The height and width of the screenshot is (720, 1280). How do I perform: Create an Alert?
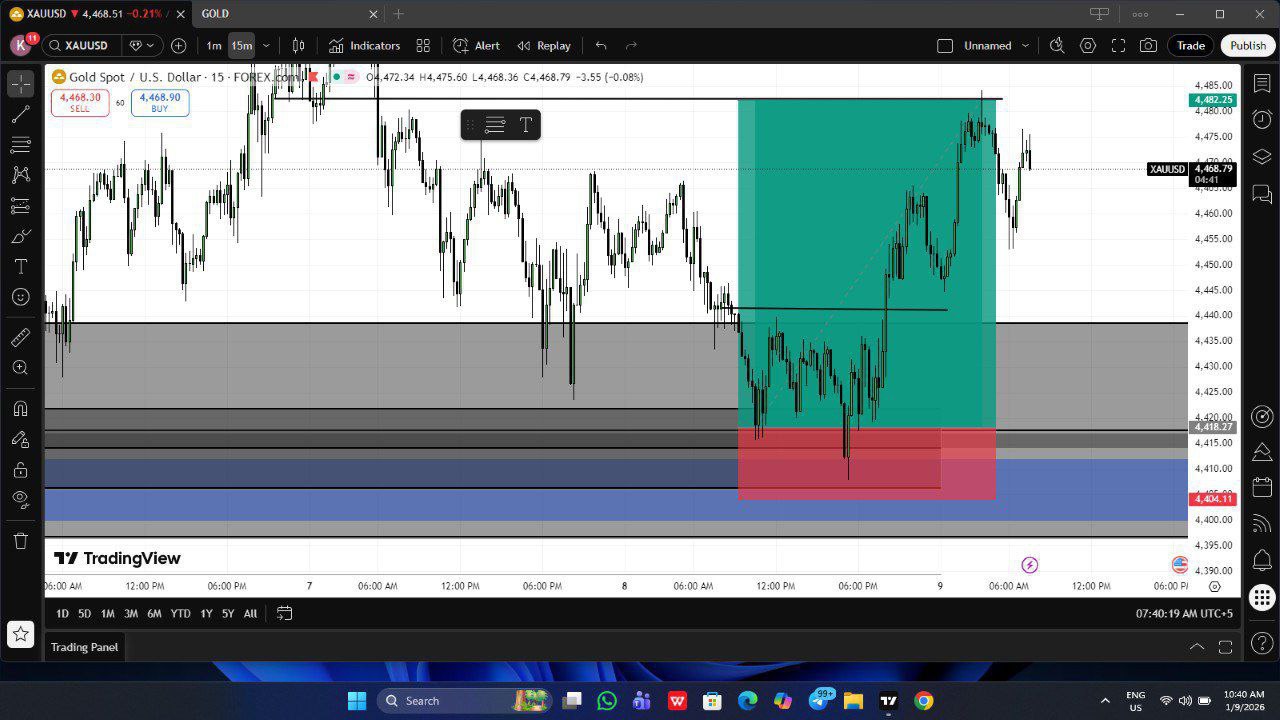pos(476,45)
